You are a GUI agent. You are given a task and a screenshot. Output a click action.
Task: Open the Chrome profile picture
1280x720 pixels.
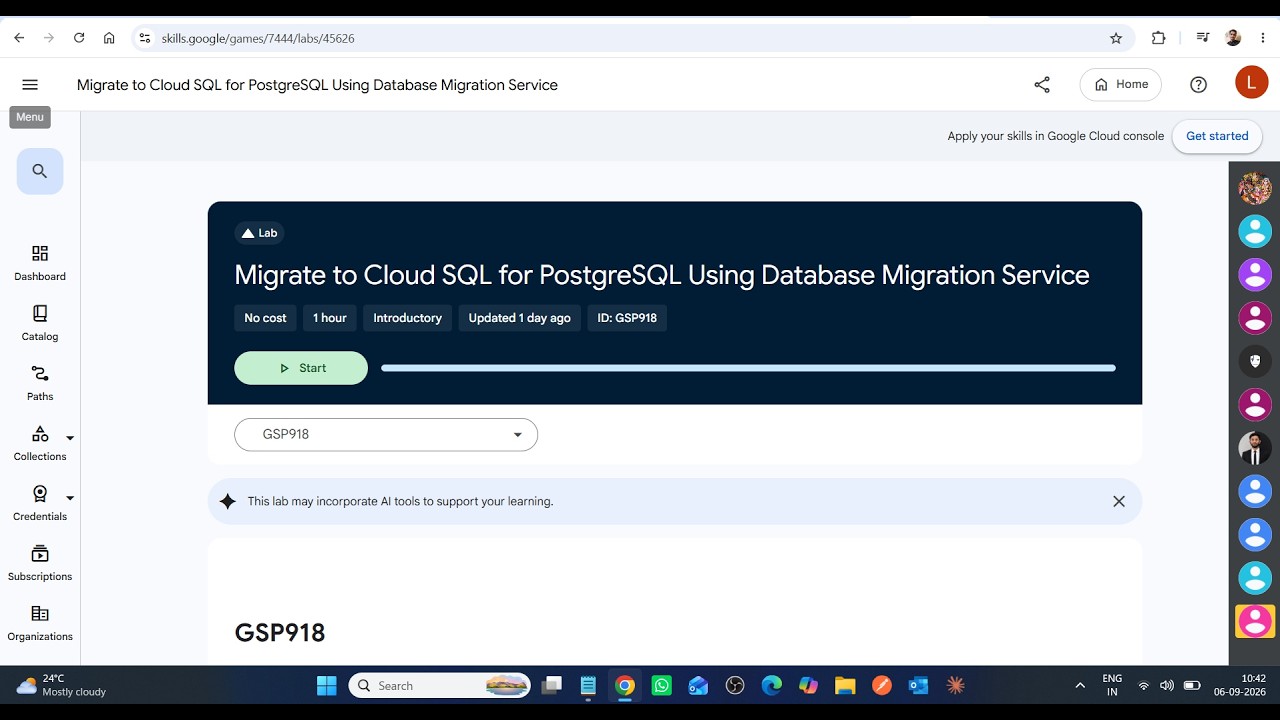[1233, 38]
